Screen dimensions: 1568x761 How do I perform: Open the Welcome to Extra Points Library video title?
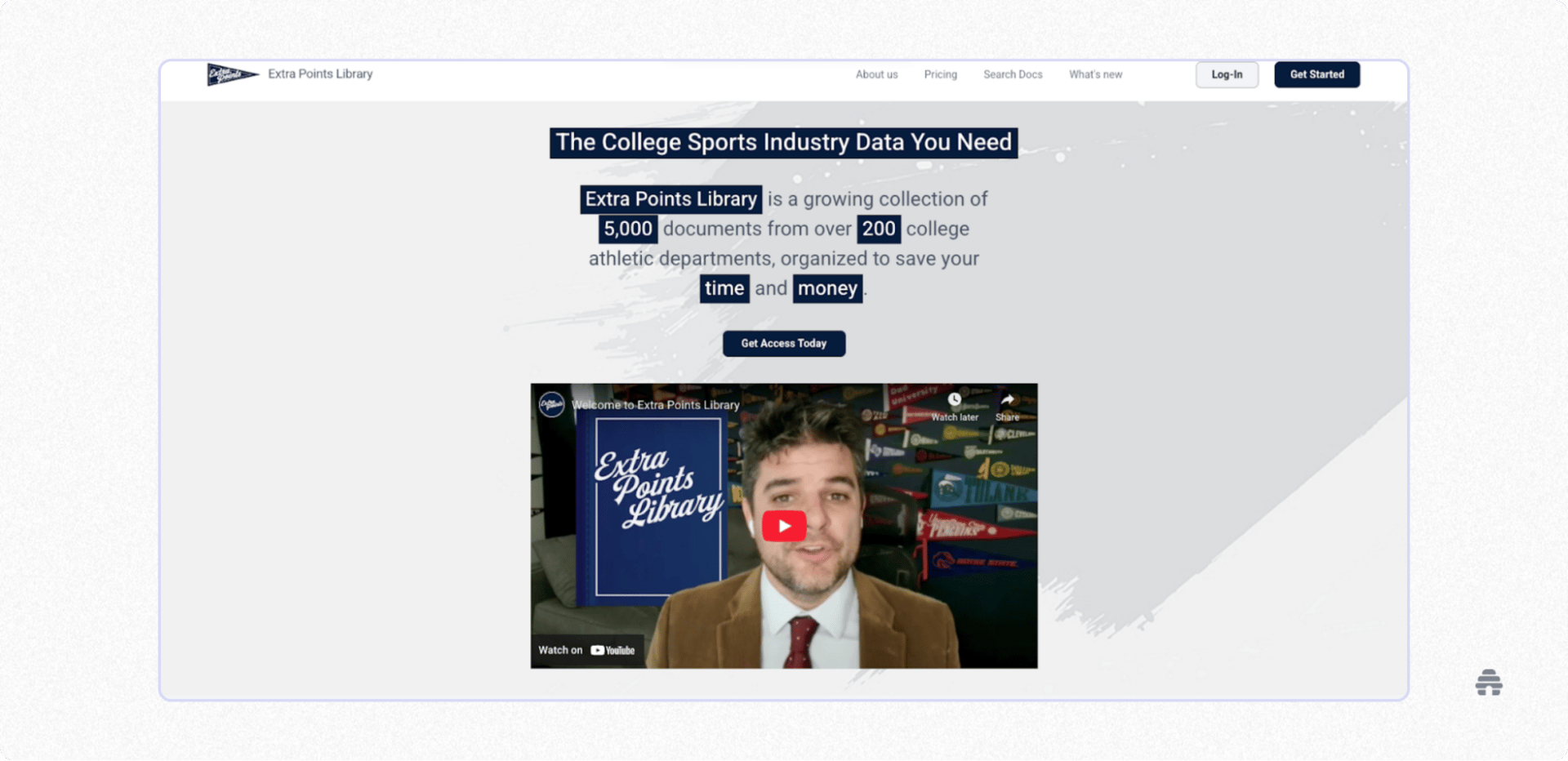point(656,405)
